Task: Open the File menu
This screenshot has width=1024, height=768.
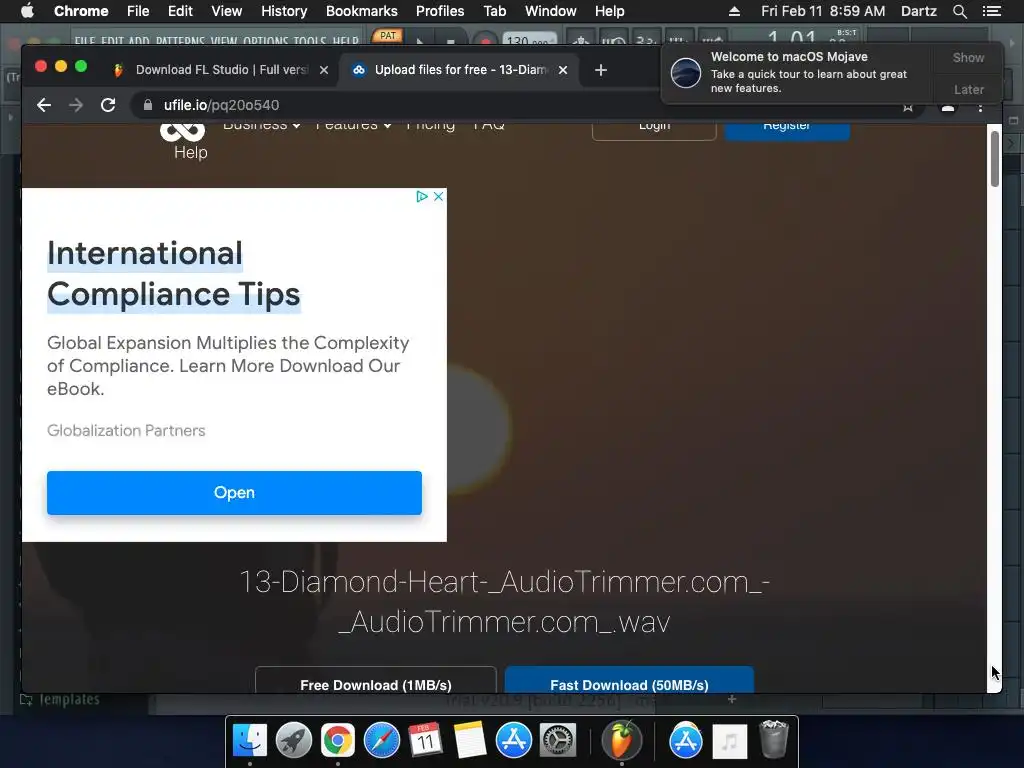Action: point(138,11)
